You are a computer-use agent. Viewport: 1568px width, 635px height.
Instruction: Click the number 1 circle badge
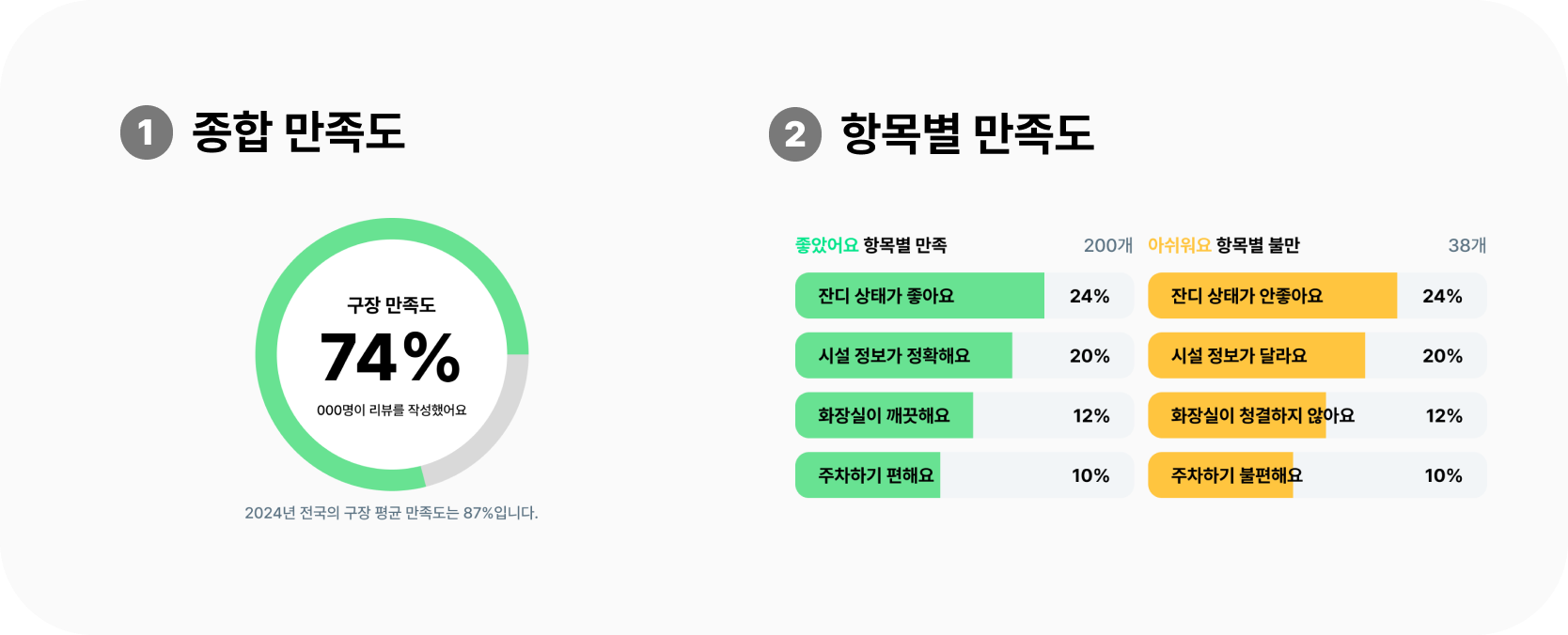pos(147,133)
